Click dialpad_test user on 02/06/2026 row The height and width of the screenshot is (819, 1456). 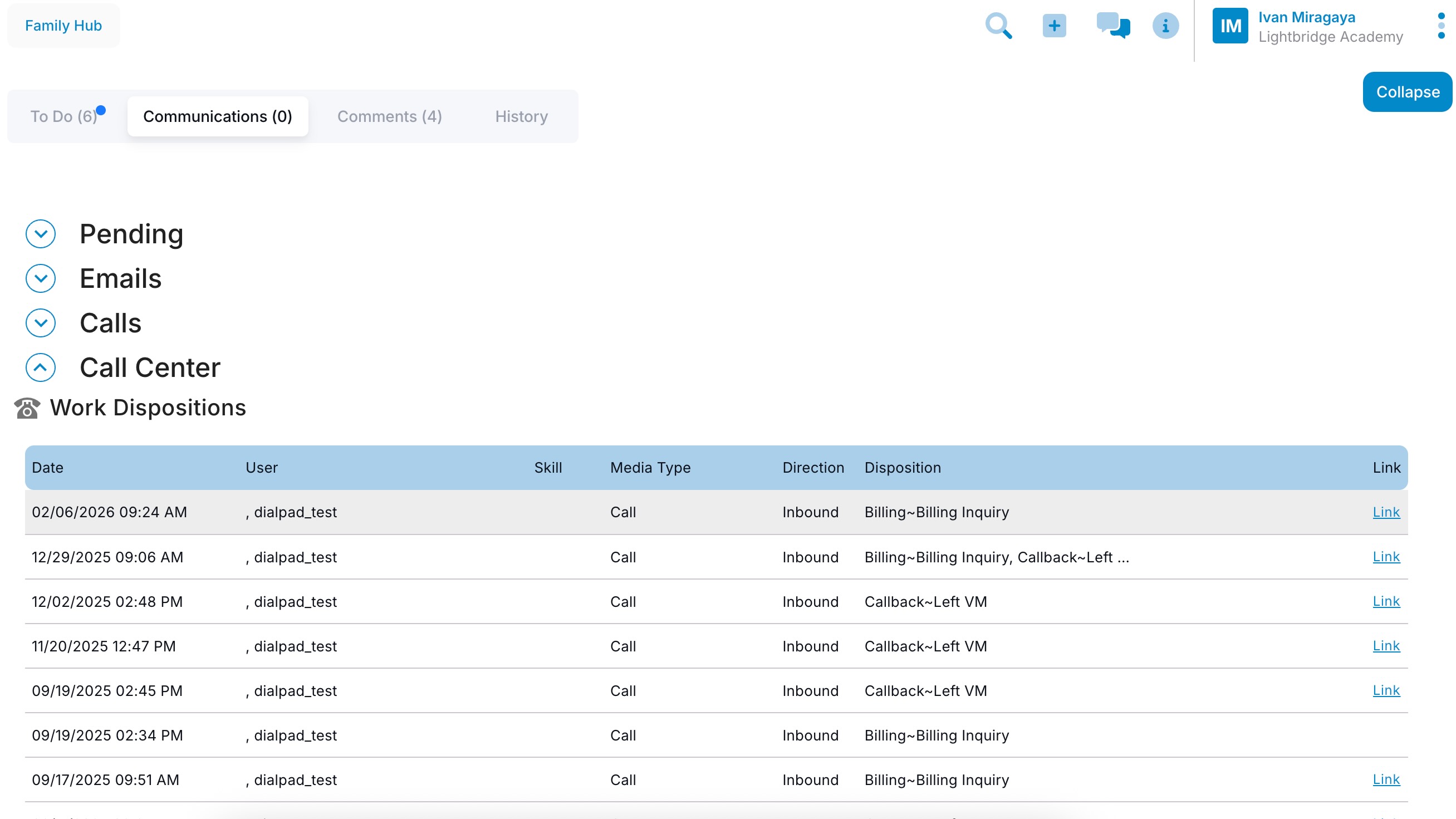click(x=291, y=513)
